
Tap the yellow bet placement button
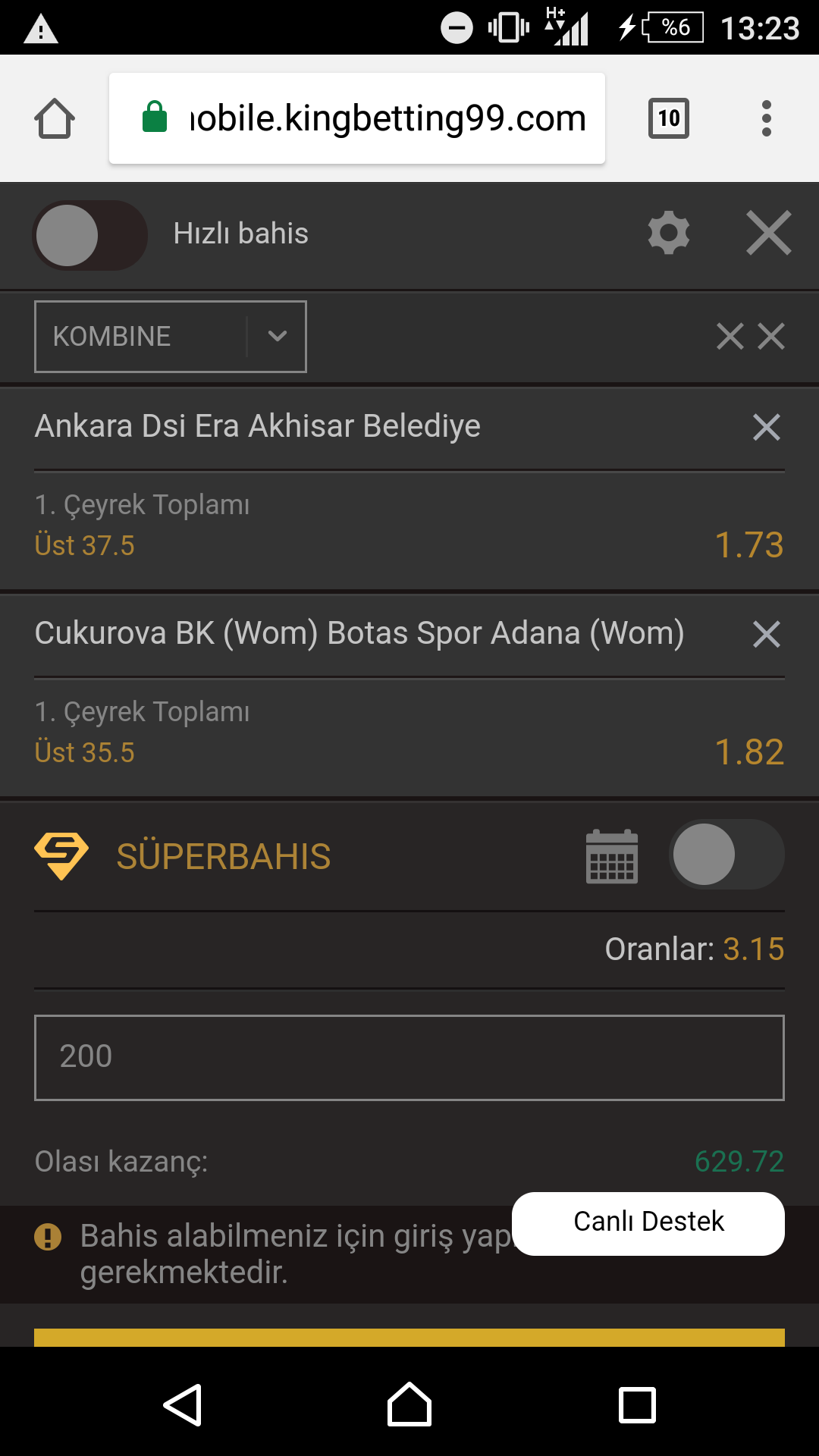pos(409,1338)
